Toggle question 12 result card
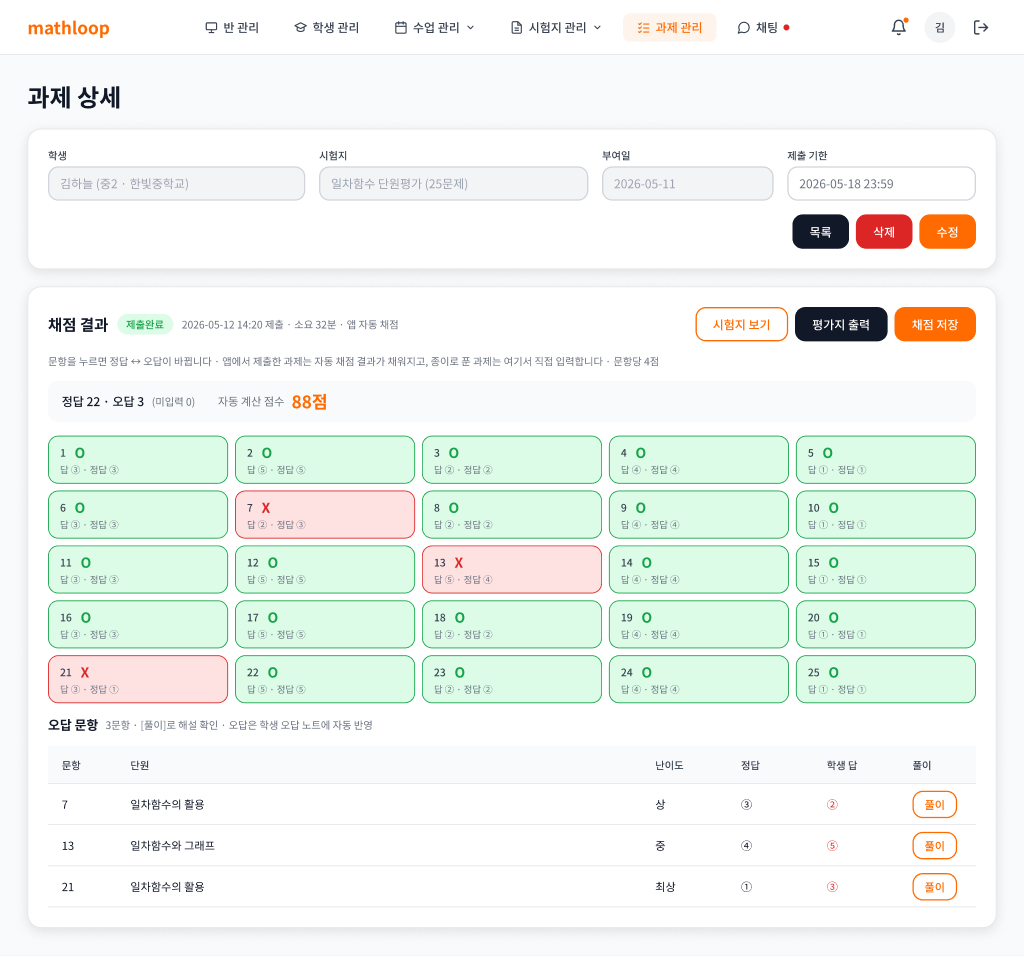This screenshot has height=956, width=1024. [325, 569]
